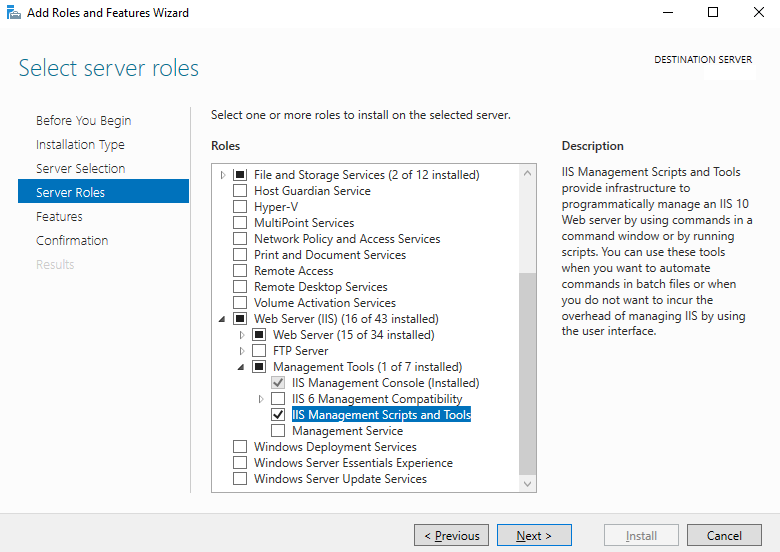This screenshot has height=552, width=780.
Task: Click the Previous button
Action: click(451, 535)
